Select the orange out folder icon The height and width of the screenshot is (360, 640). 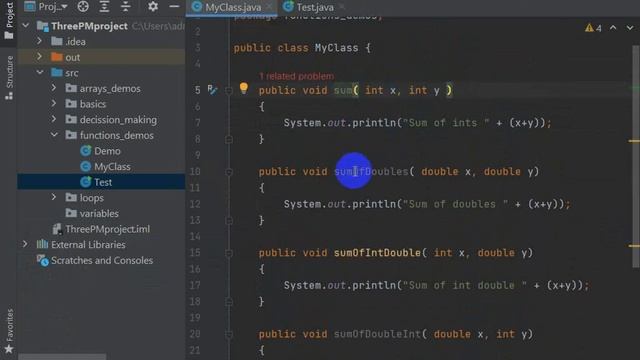(x=57, y=57)
